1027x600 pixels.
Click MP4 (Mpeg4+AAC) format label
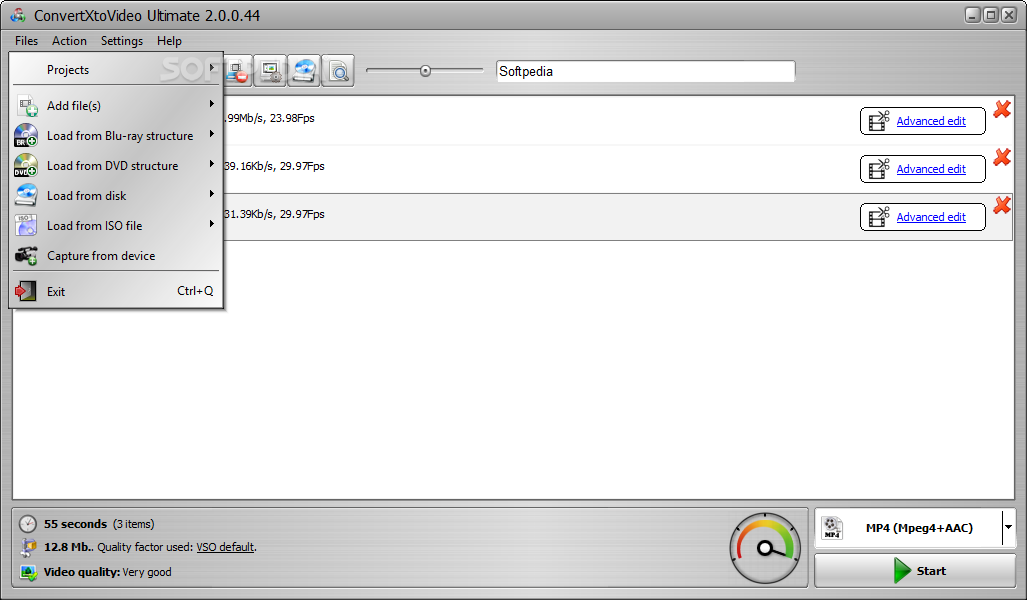(919, 528)
